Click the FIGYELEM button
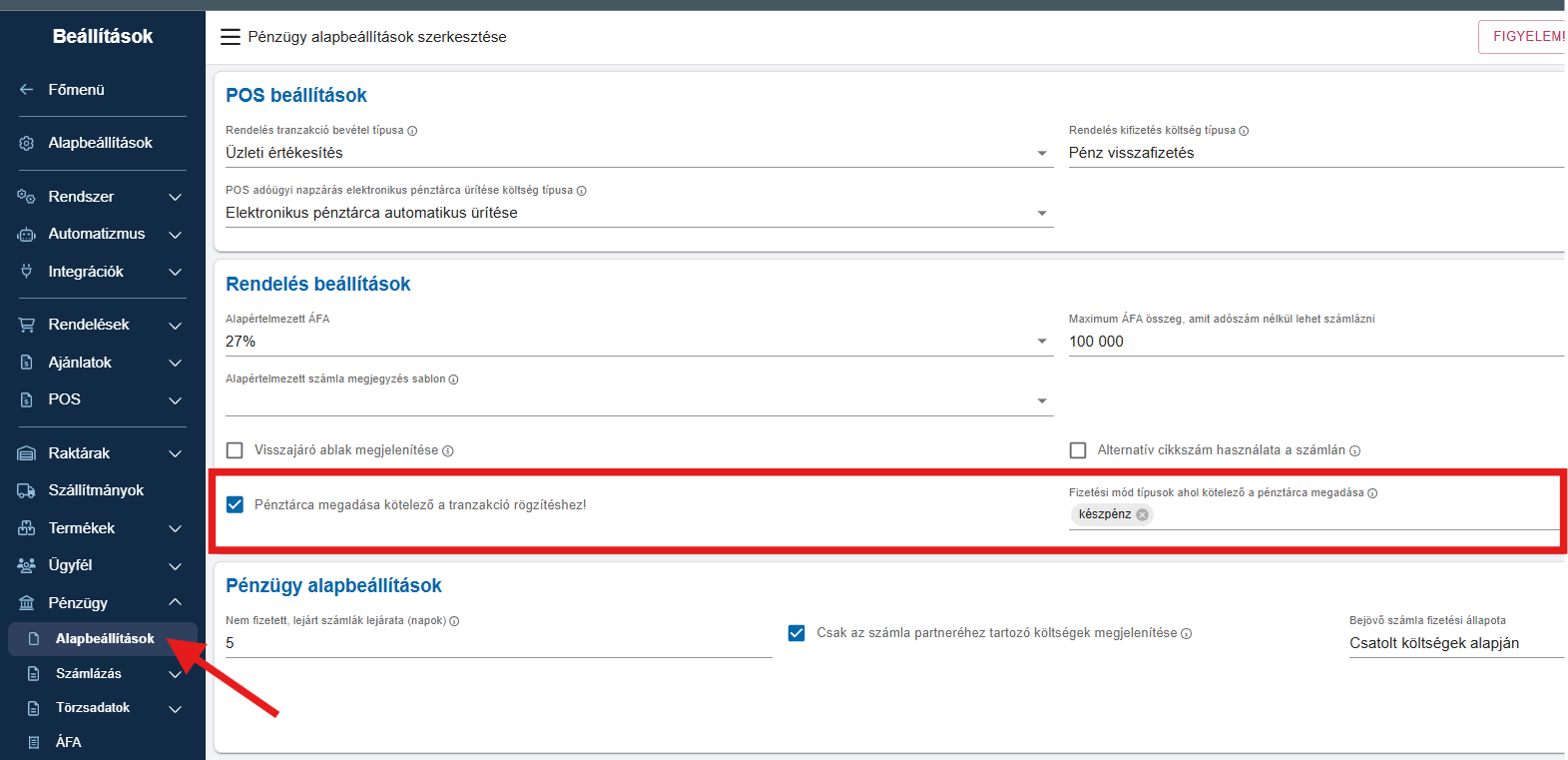Viewport: 1568px width, 760px height. click(x=1523, y=37)
